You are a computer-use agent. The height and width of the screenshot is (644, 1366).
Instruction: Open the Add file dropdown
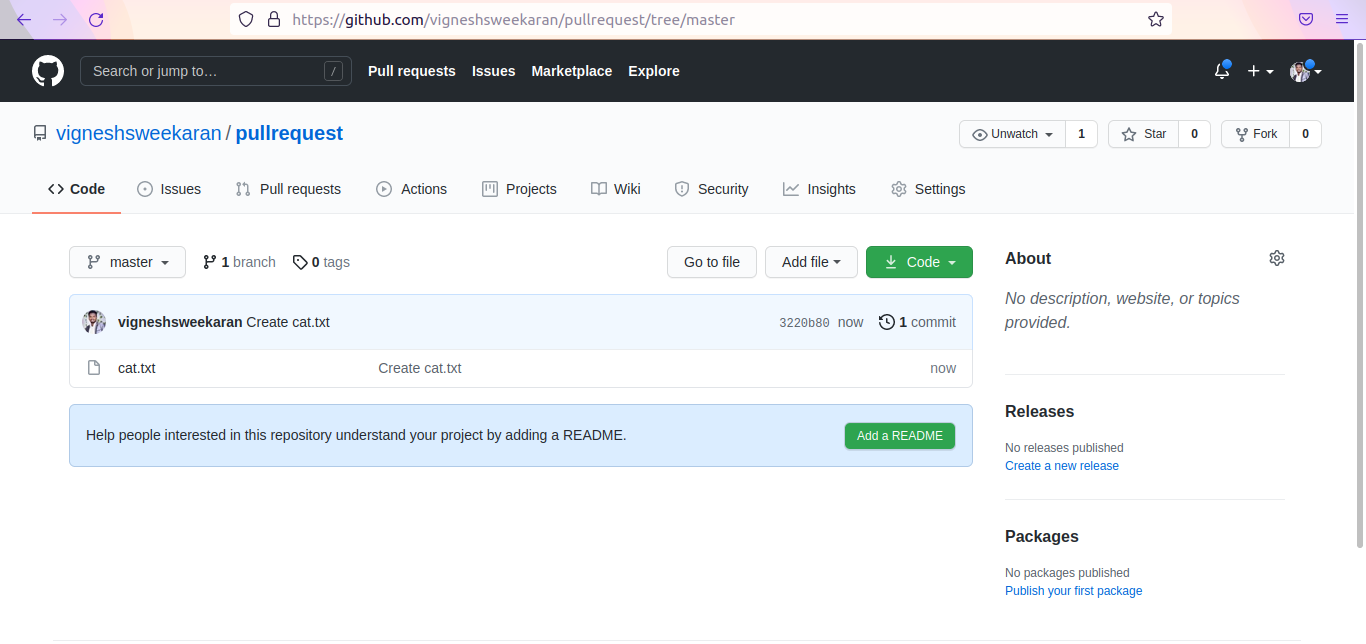tap(810, 262)
